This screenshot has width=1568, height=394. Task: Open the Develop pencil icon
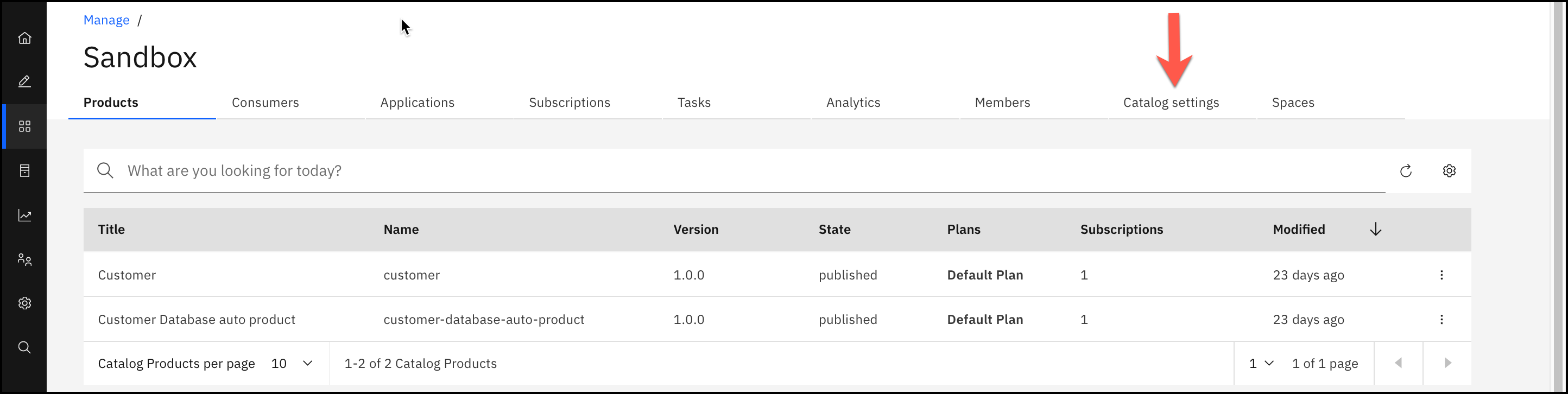[24, 81]
